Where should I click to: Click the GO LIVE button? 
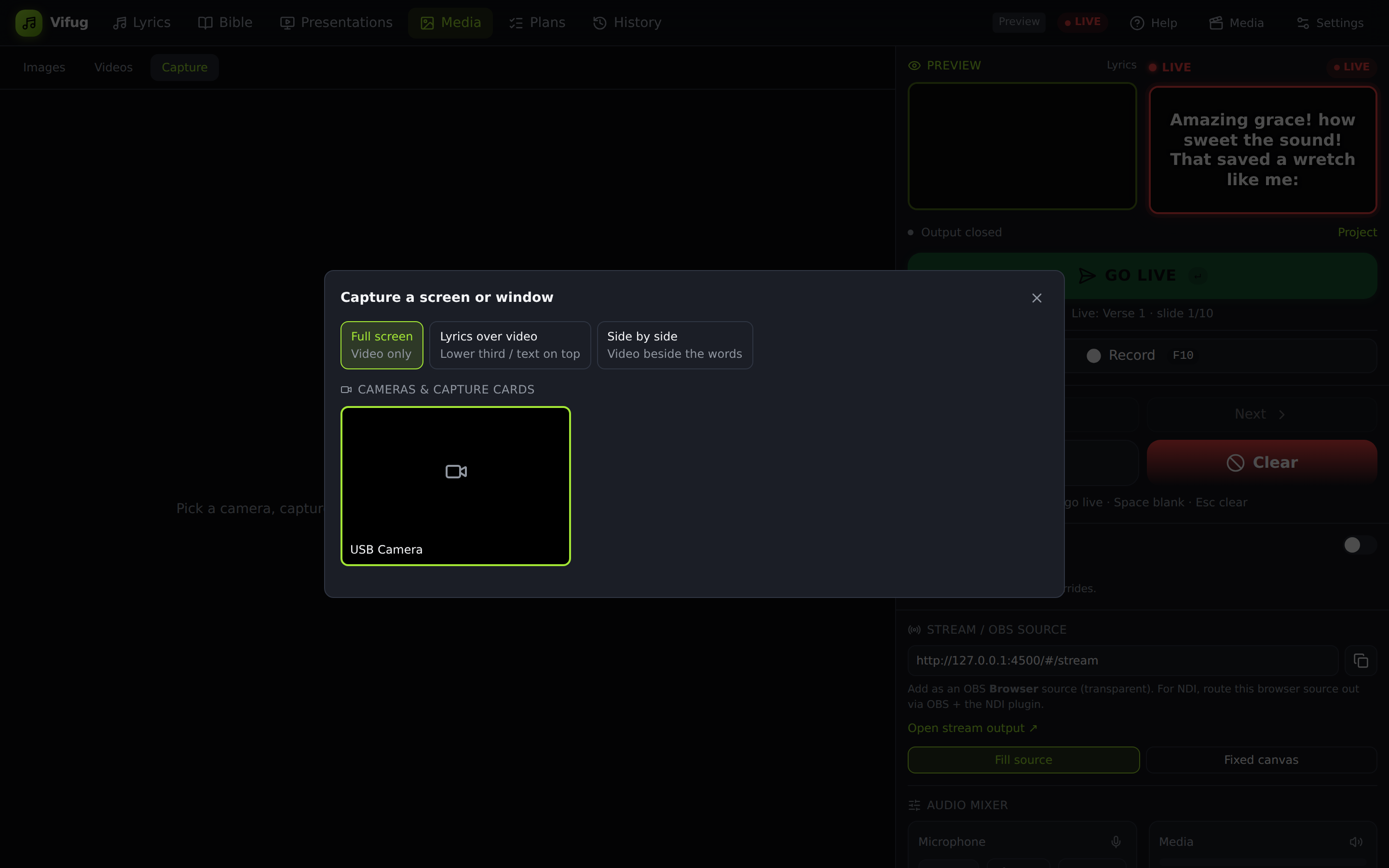1142,275
